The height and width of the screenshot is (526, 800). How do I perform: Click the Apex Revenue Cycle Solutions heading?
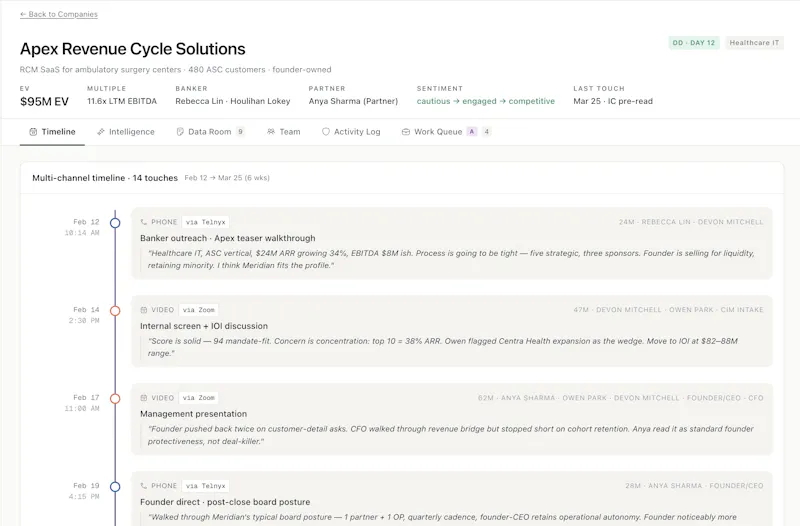[x=133, y=49]
